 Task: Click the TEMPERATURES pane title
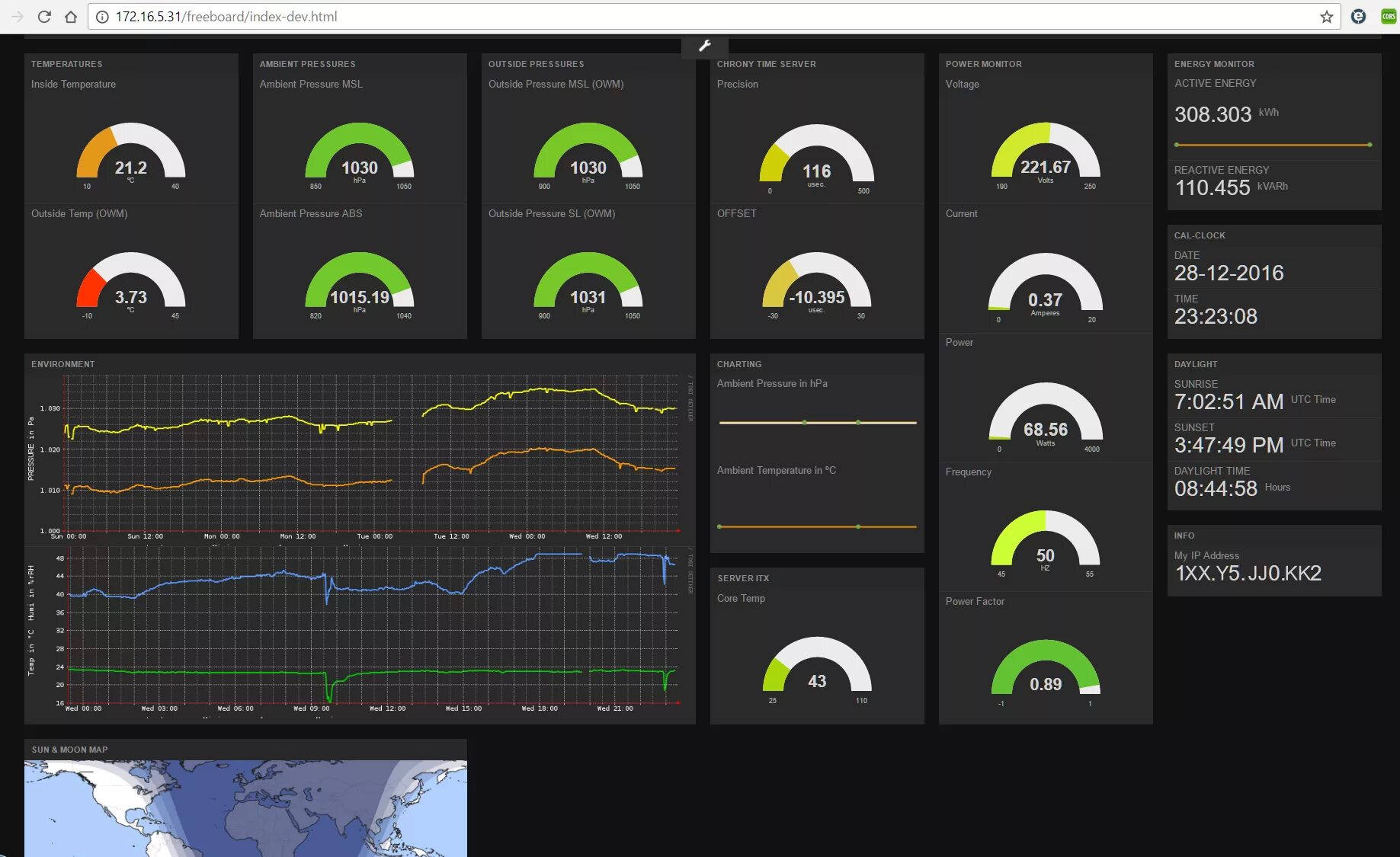[x=66, y=64]
